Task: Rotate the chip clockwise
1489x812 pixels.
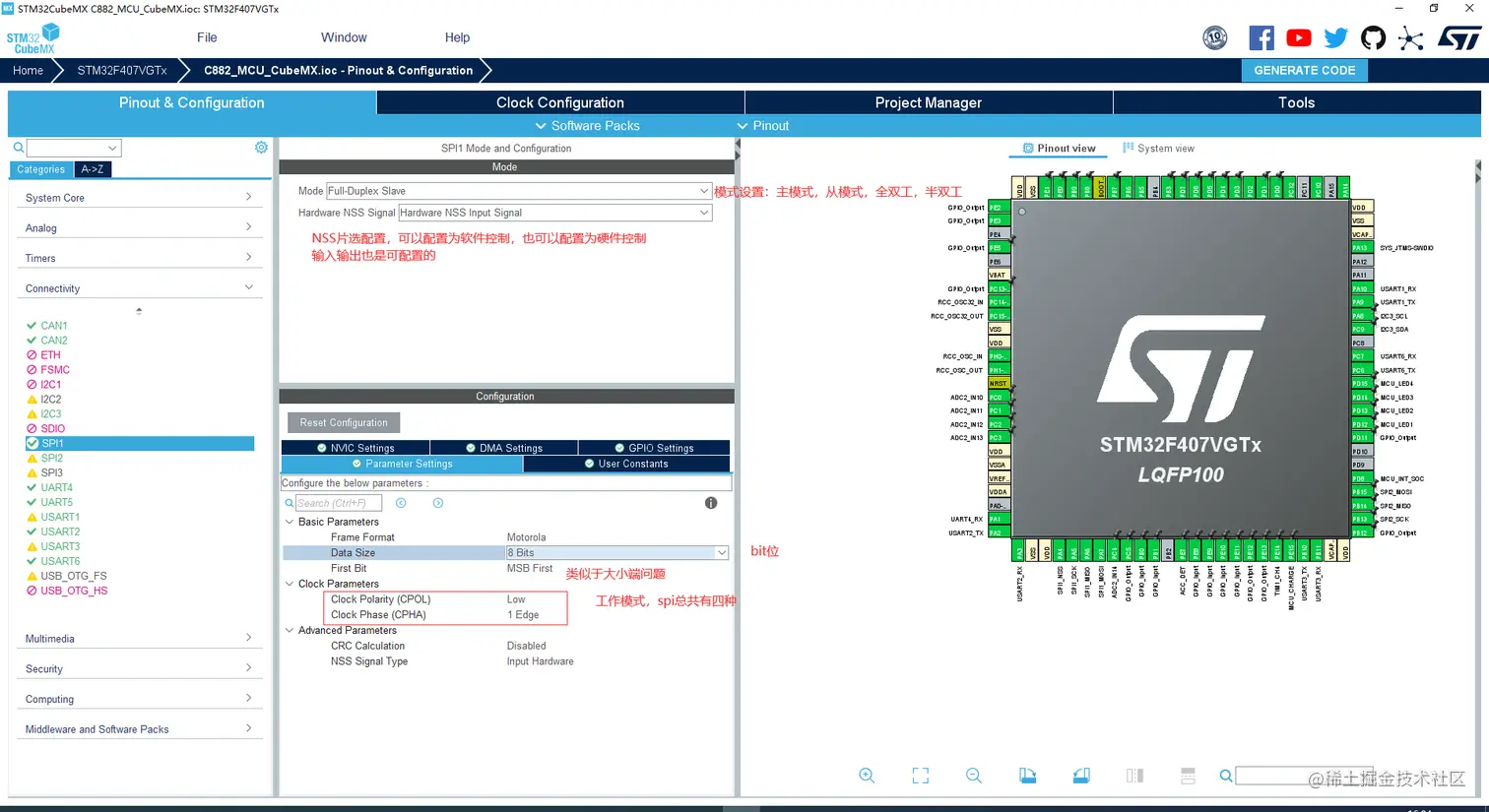Action: coord(1027,776)
